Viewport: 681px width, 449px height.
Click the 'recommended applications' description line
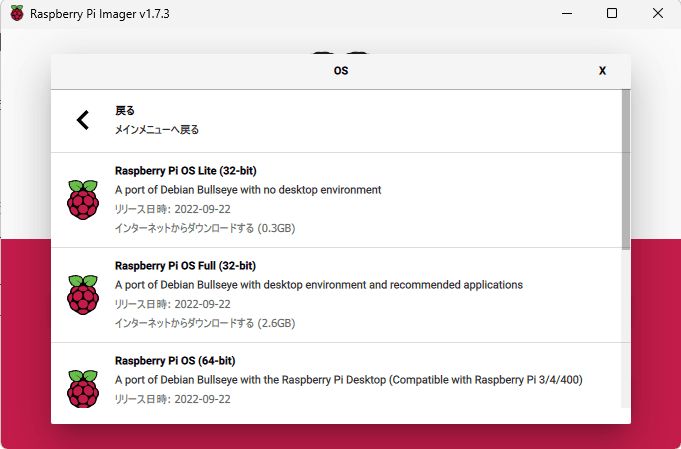click(318, 285)
